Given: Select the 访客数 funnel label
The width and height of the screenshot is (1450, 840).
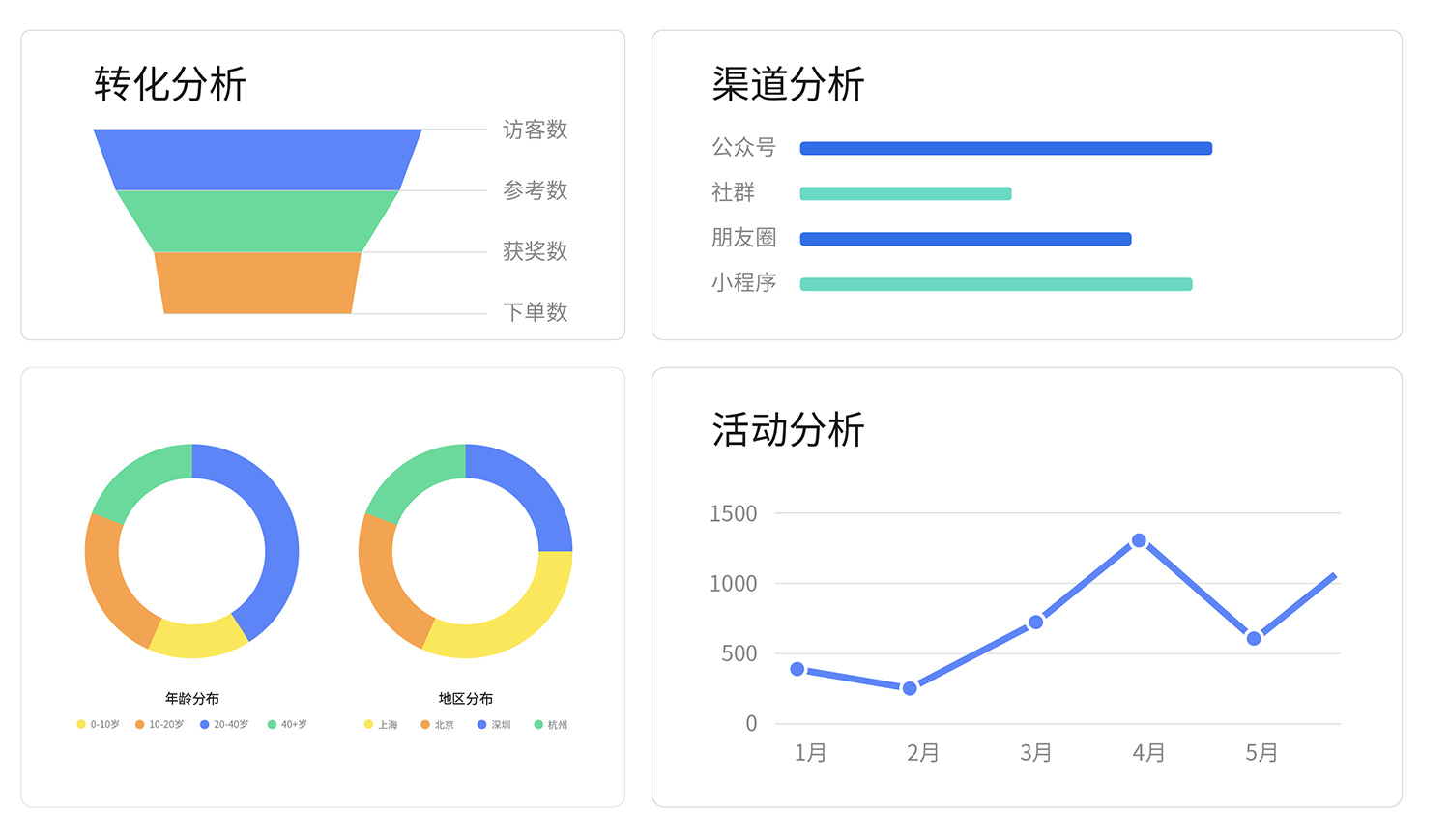Looking at the screenshot, I should pyautogui.click(x=535, y=130).
